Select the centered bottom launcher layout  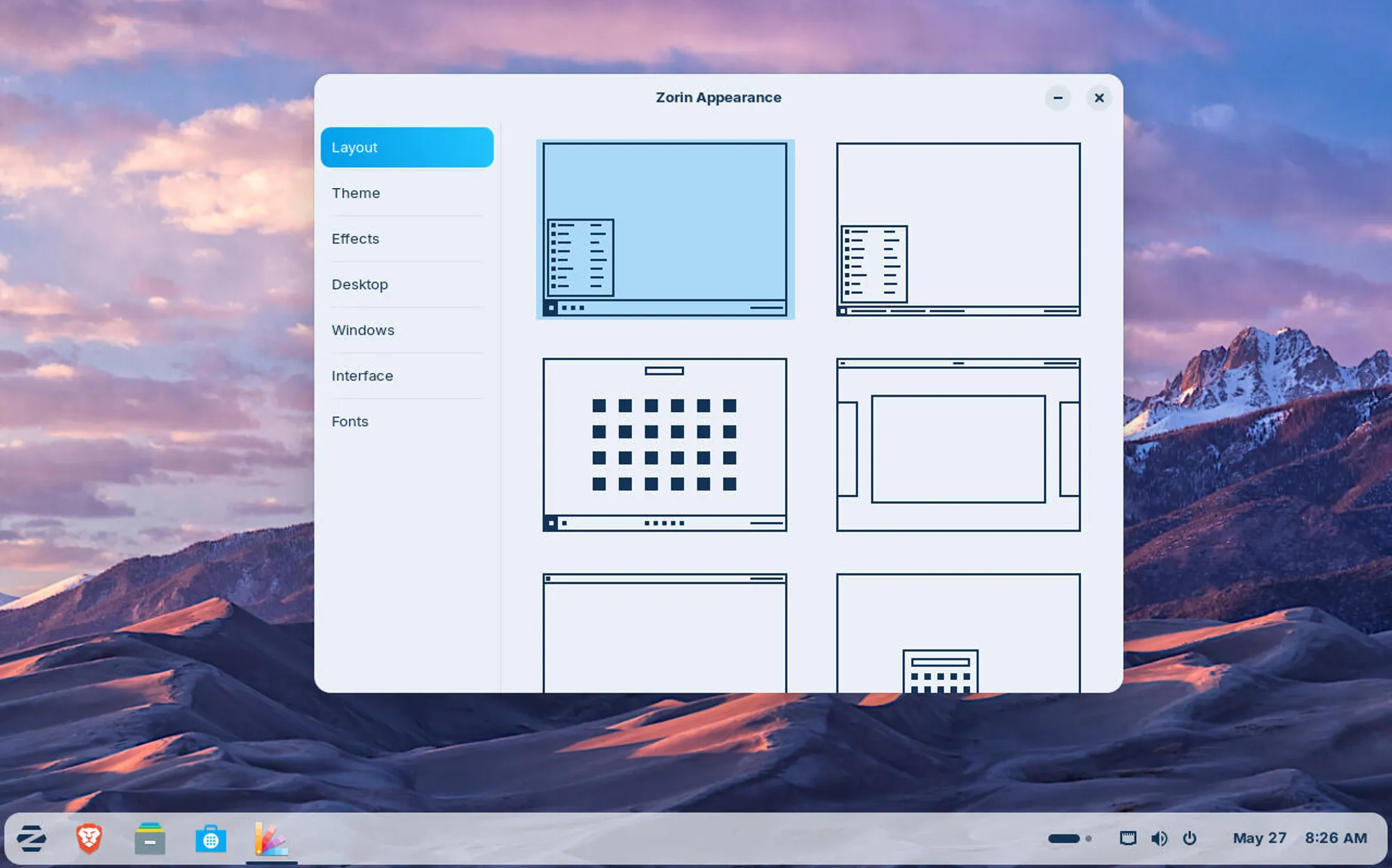coord(958,633)
